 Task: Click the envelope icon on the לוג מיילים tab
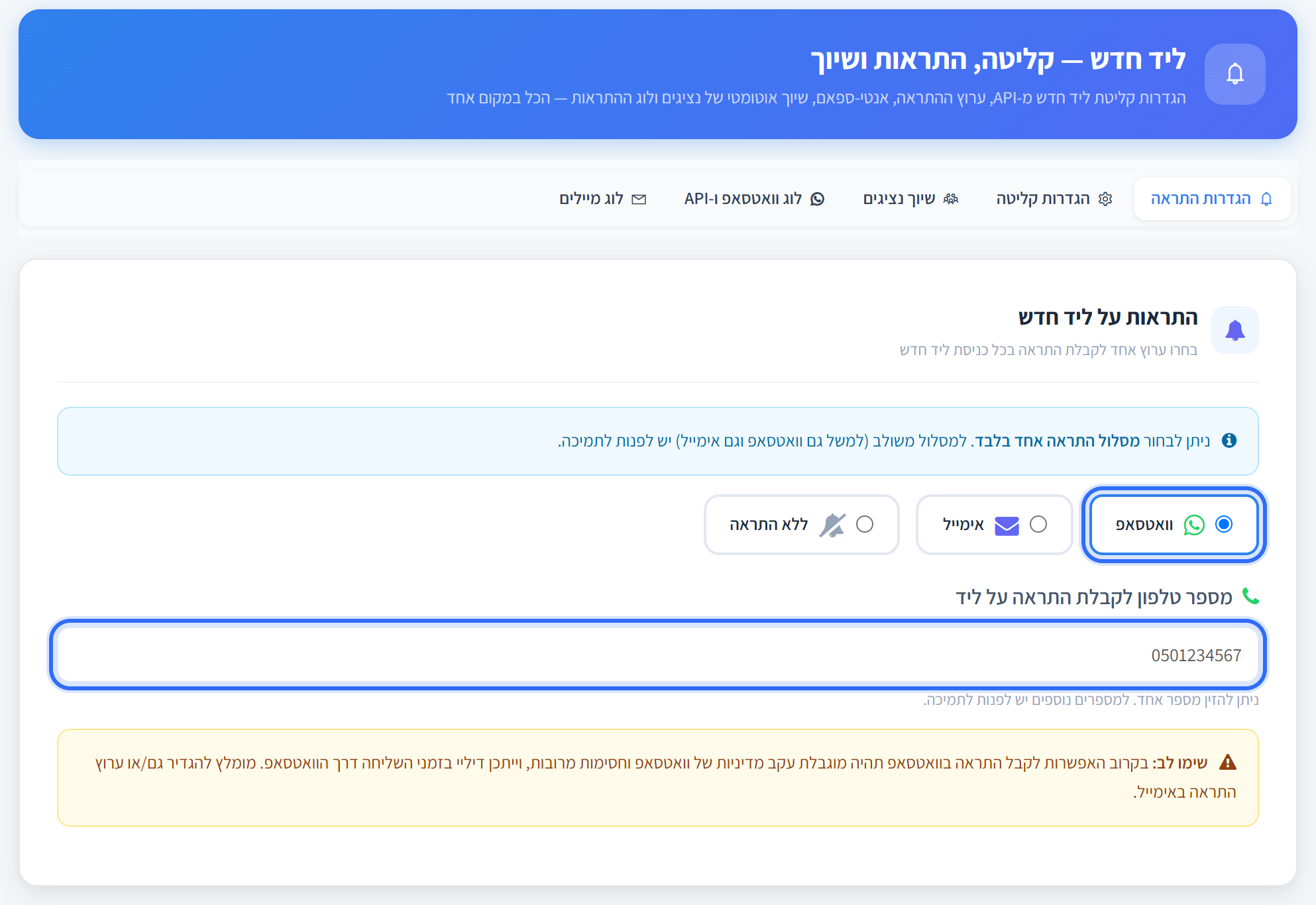point(639,199)
